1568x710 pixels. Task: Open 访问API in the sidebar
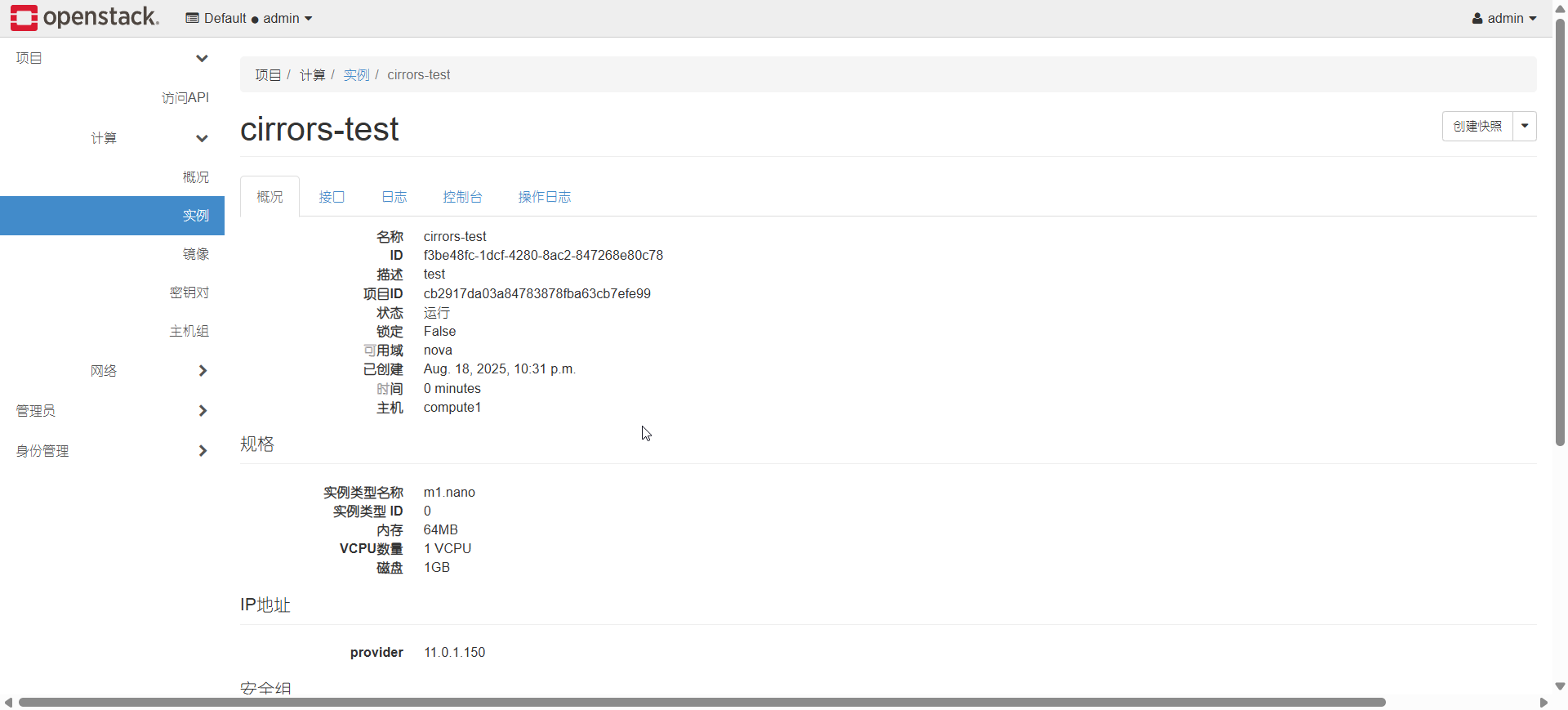(185, 97)
